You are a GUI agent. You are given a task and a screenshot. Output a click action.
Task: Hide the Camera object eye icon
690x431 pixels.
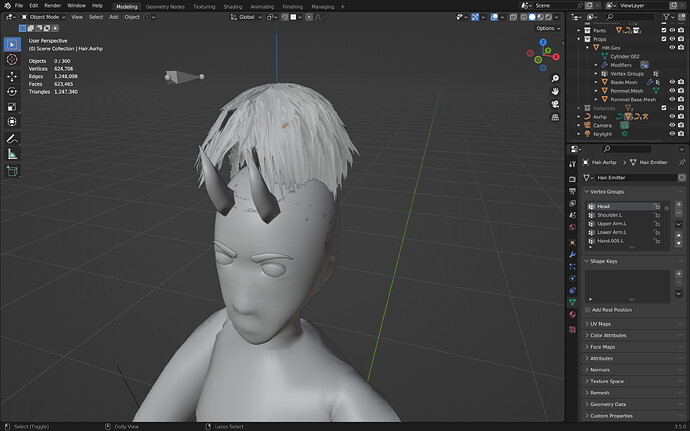click(x=672, y=125)
